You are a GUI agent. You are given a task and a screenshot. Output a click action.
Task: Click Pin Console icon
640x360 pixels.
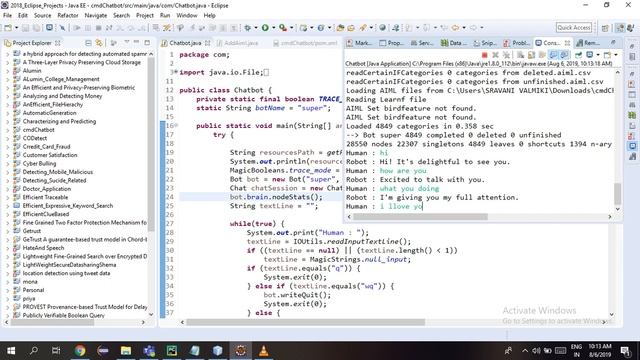coord(578,55)
